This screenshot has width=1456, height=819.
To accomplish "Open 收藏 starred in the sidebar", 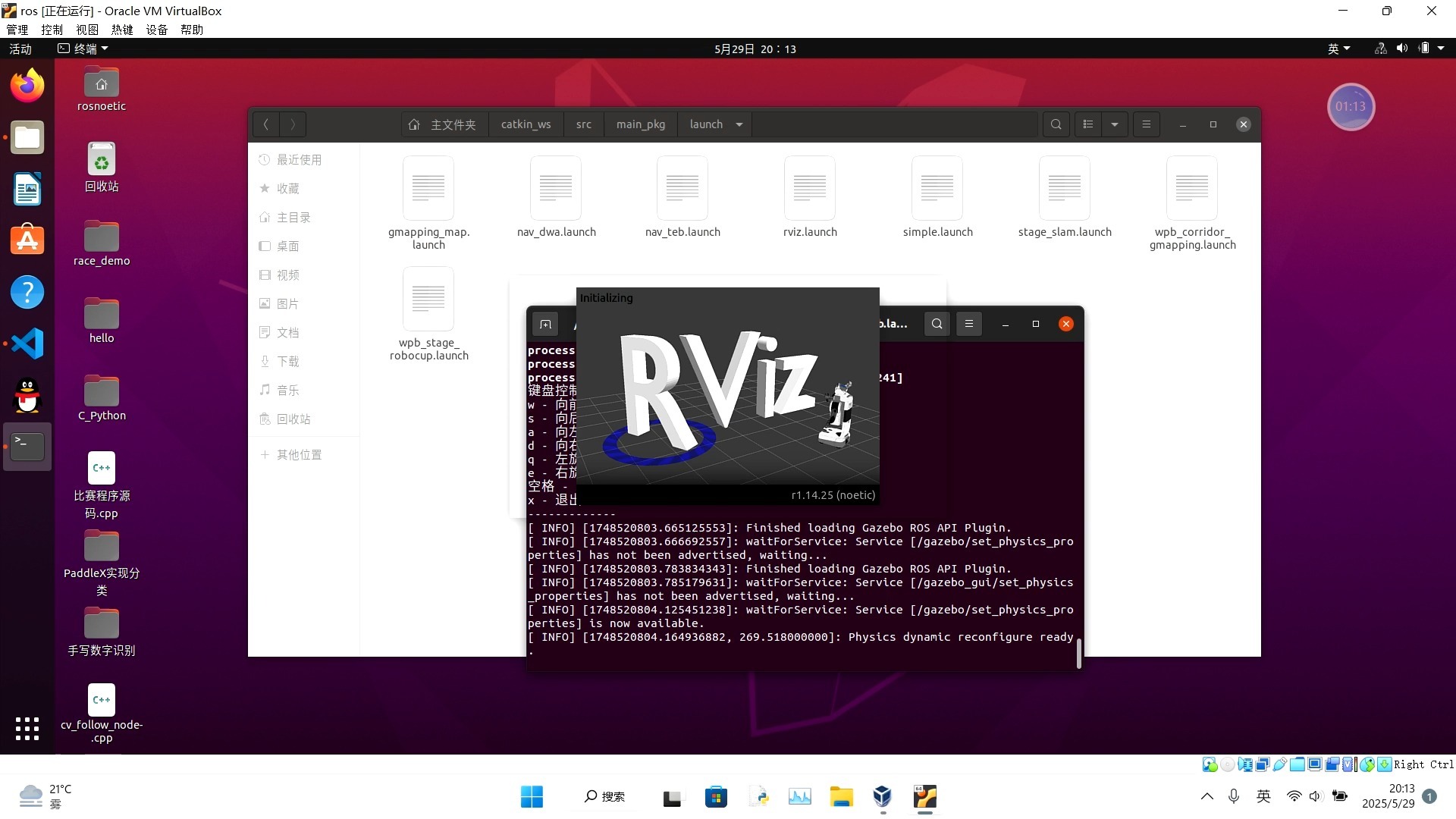I will (x=303, y=189).
